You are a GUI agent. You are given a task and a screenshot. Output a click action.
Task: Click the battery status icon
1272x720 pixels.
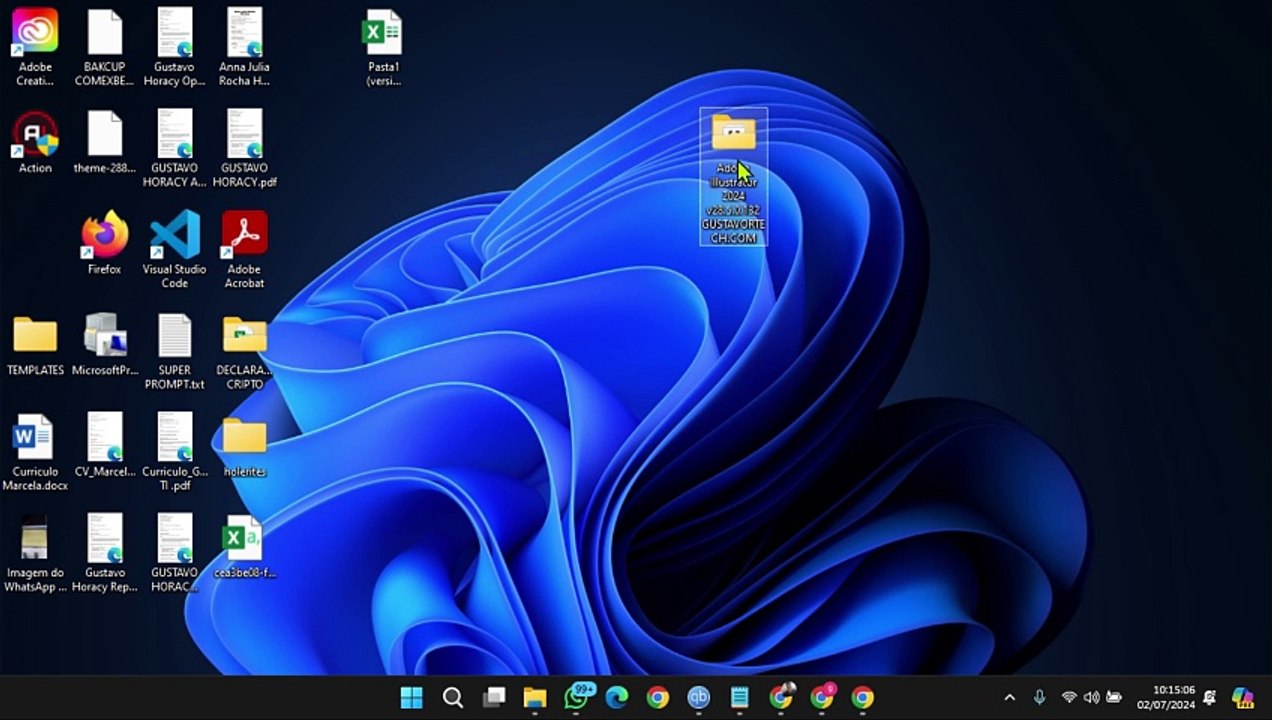pos(1114,697)
